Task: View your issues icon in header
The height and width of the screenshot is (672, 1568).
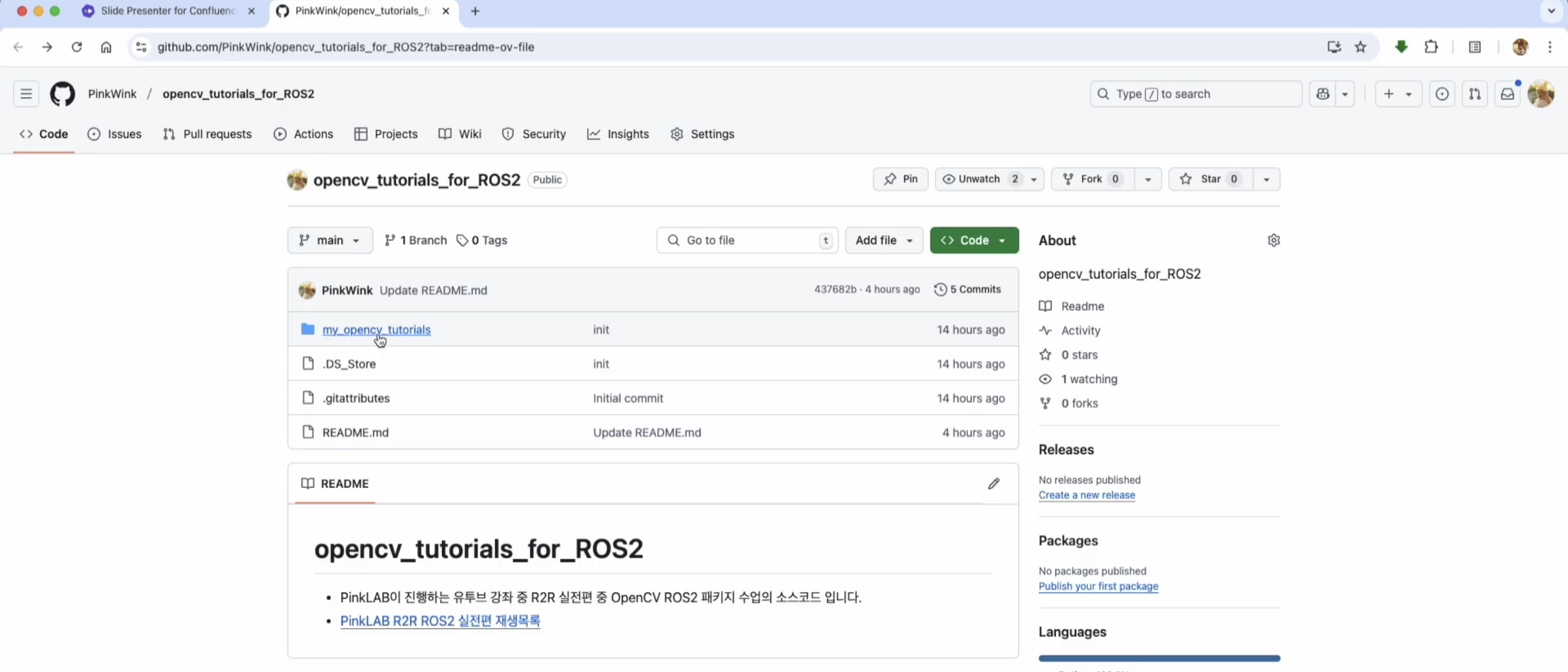Action: (1442, 94)
